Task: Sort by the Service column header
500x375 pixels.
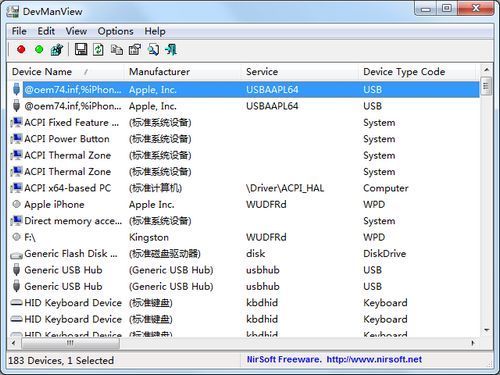Action: (x=300, y=71)
